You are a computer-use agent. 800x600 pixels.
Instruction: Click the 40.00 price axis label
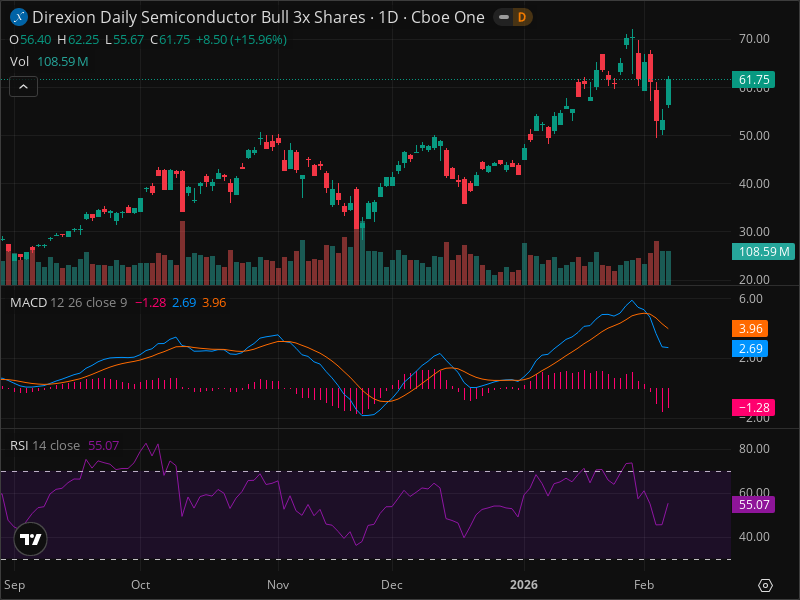point(754,184)
